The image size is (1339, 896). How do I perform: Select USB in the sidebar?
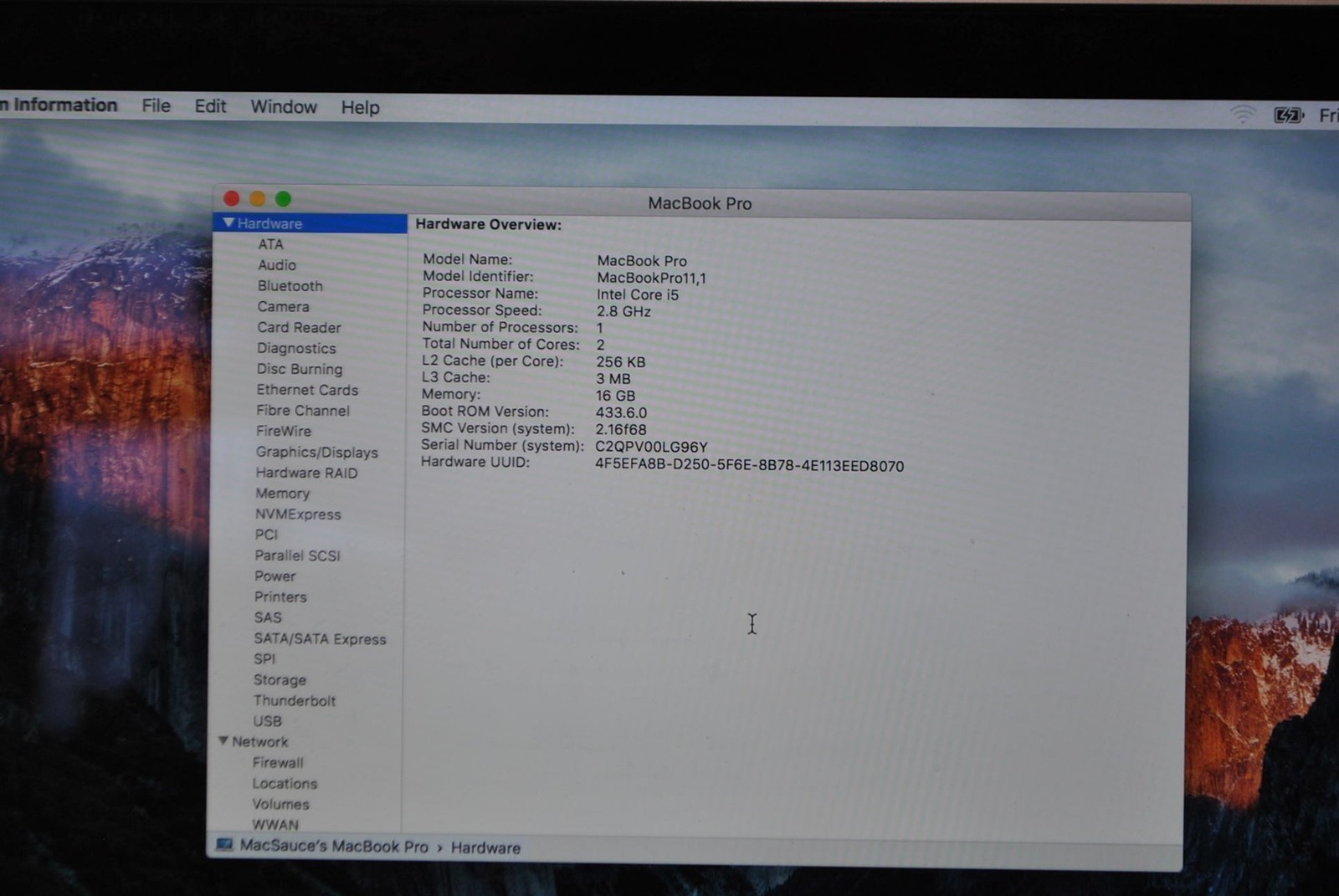point(267,721)
